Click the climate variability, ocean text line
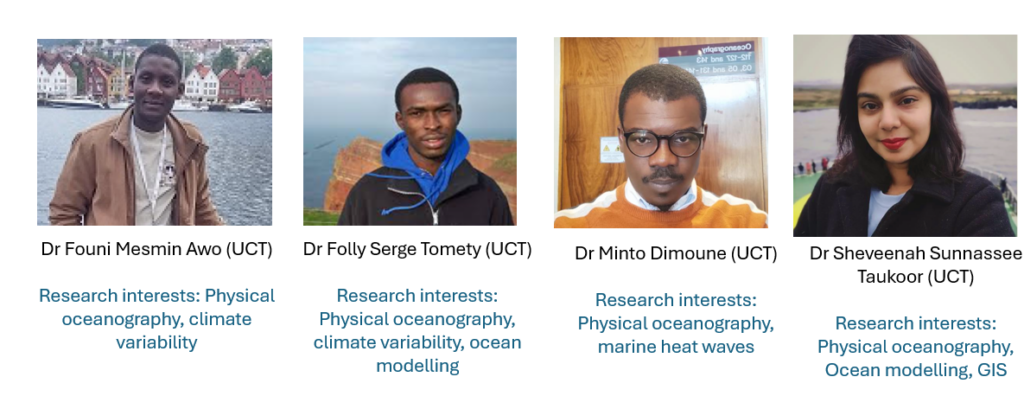 click(417, 342)
